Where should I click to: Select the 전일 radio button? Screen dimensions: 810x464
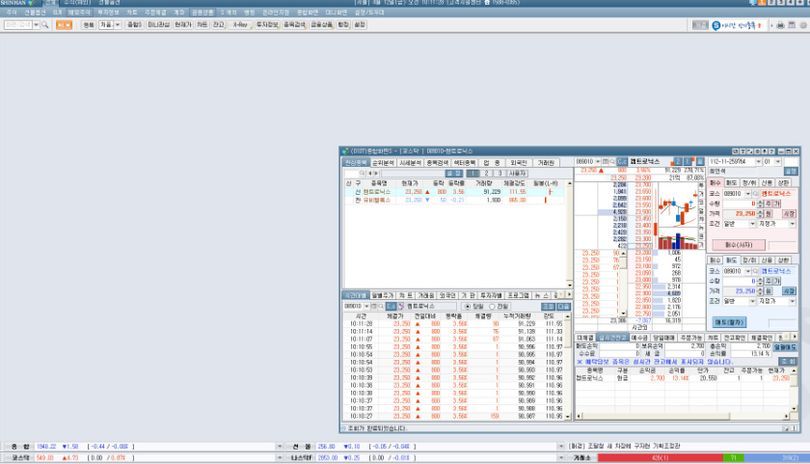point(492,306)
